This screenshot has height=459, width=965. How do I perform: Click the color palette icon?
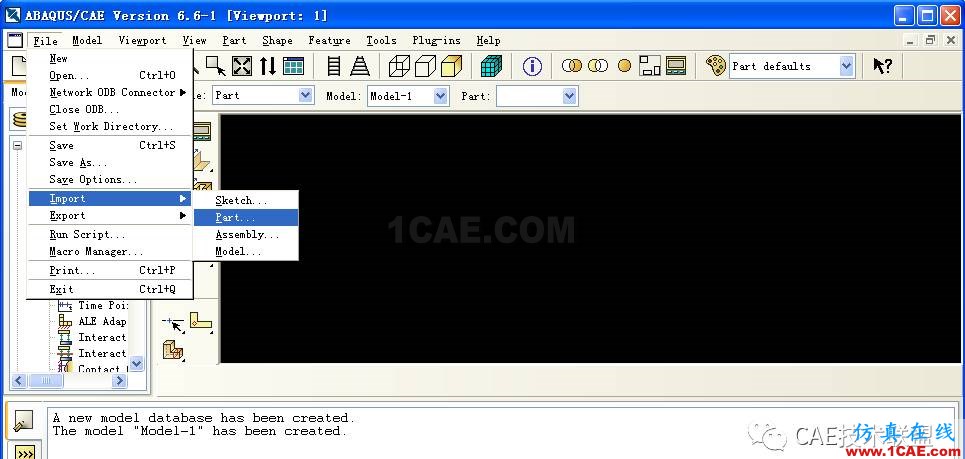tap(716, 66)
